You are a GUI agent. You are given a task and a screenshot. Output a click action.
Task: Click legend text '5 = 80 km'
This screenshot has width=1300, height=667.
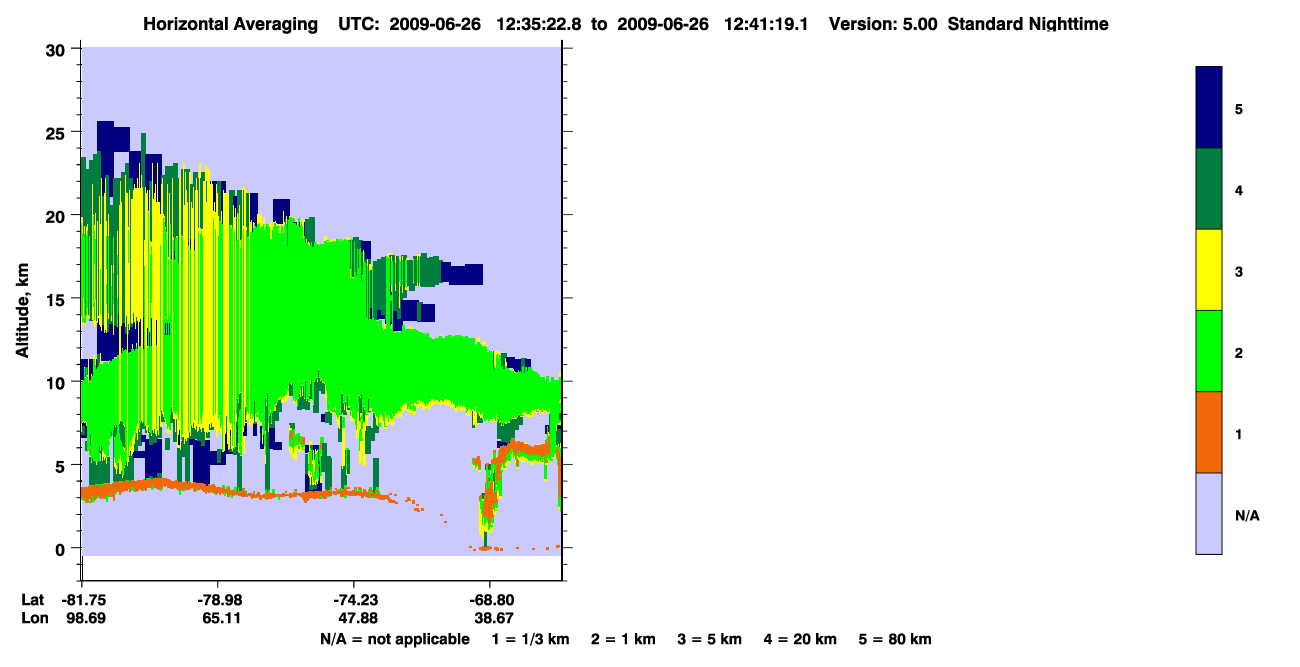pos(895,640)
